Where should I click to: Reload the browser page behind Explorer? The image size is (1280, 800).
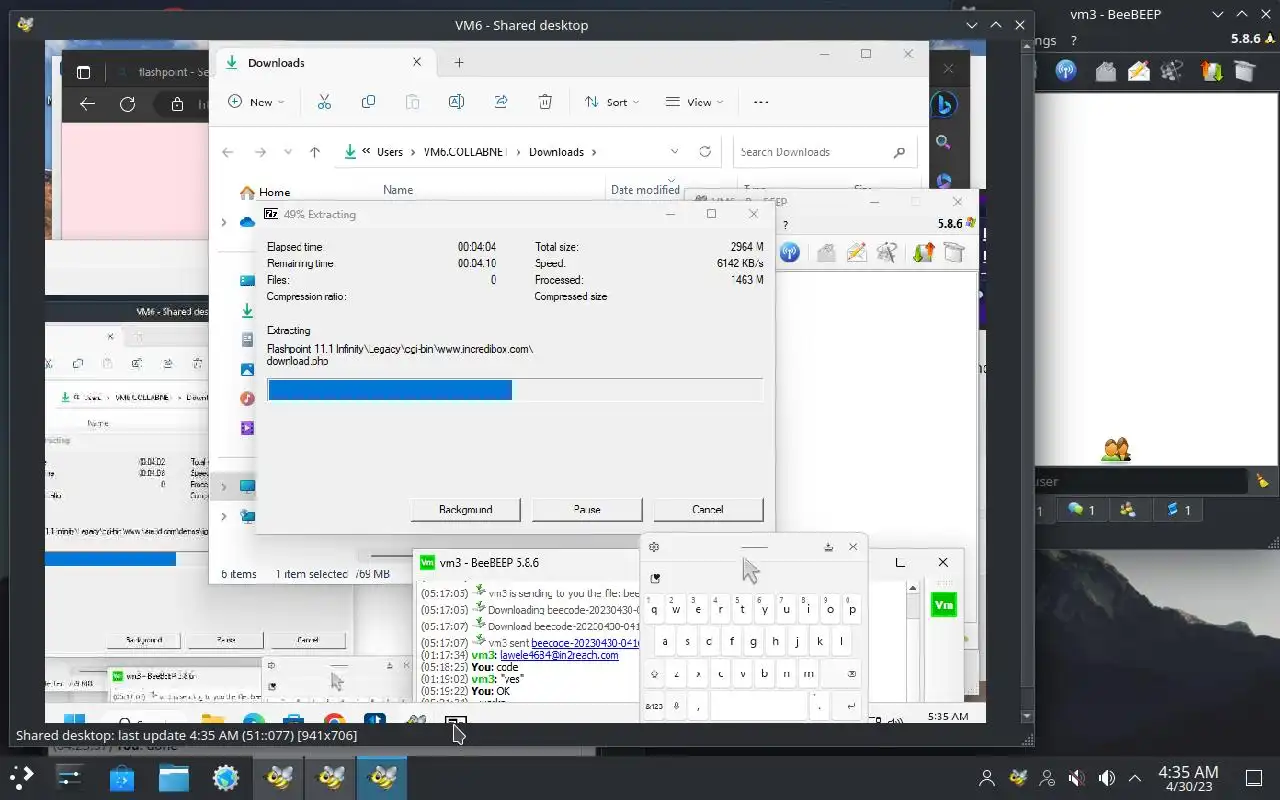pyautogui.click(x=127, y=104)
